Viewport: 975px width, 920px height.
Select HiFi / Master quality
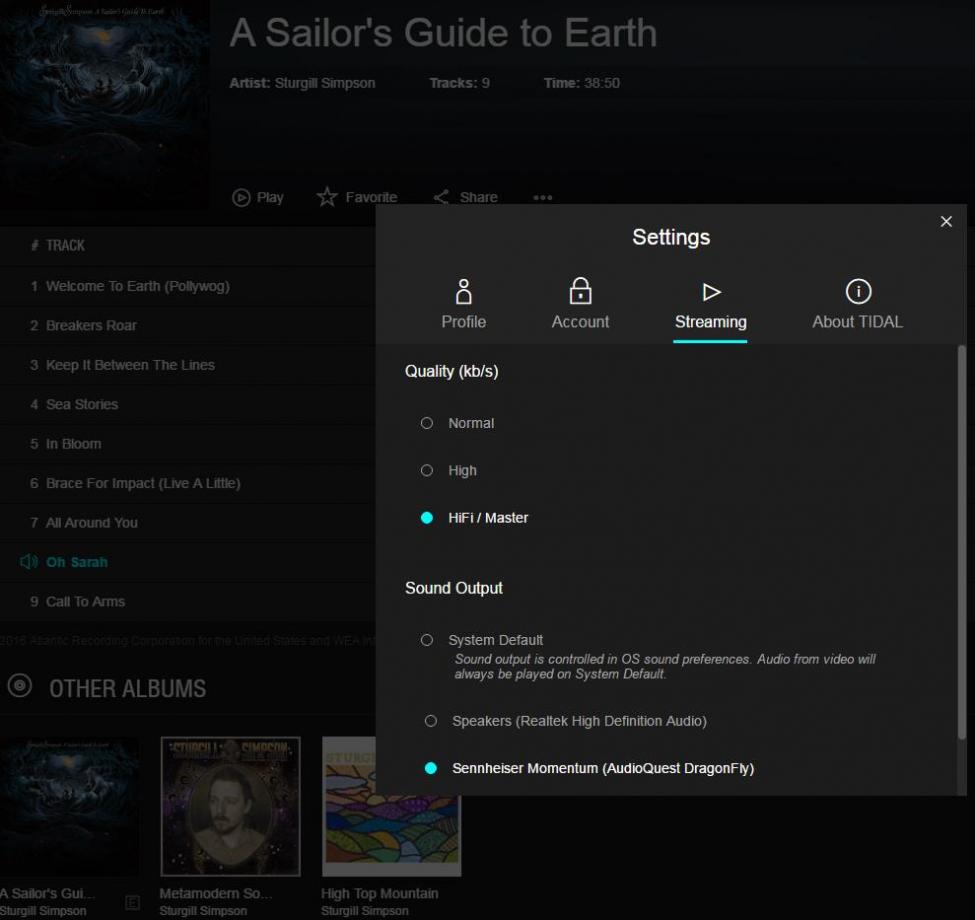point(427,518)
